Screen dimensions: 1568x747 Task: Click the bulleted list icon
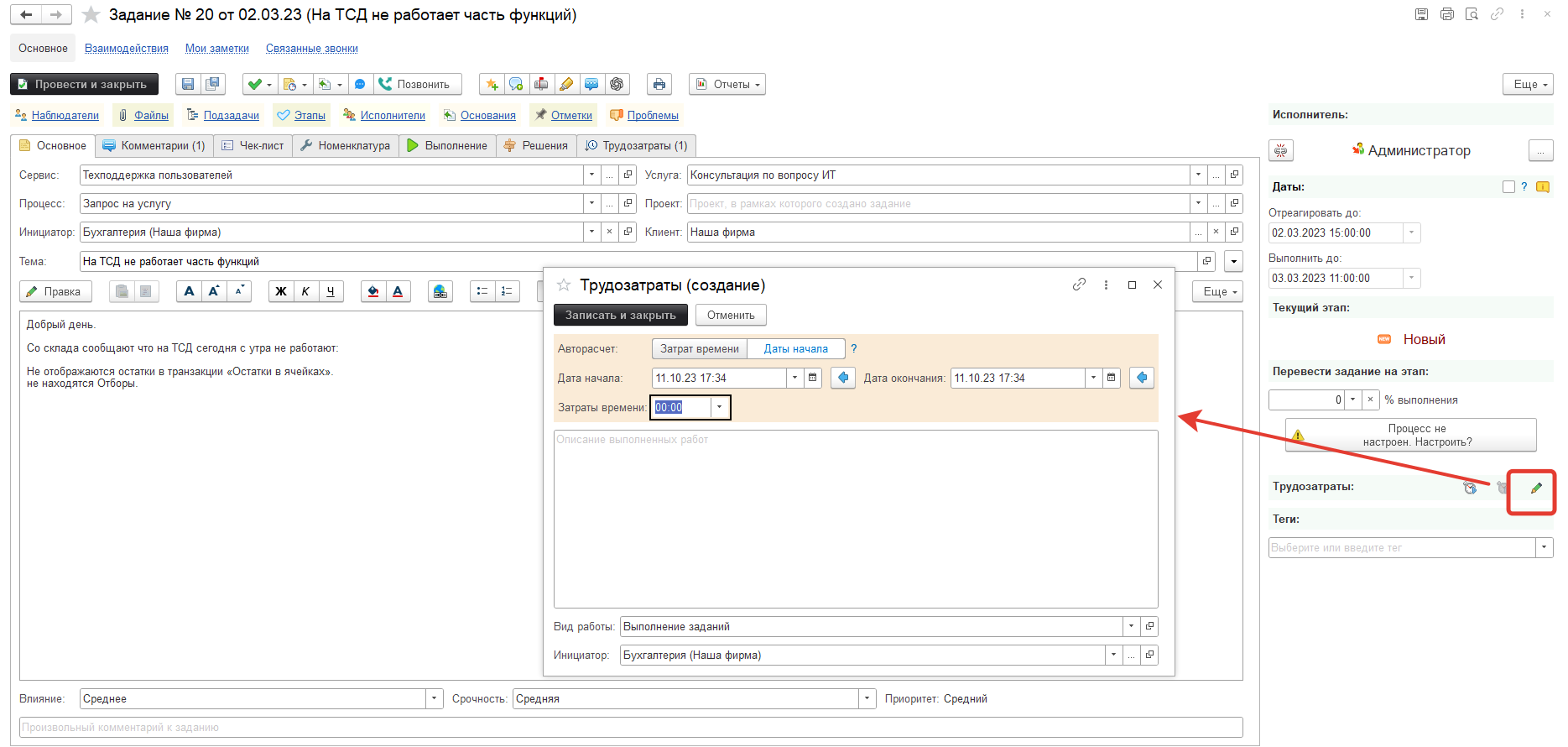point(482,291)
